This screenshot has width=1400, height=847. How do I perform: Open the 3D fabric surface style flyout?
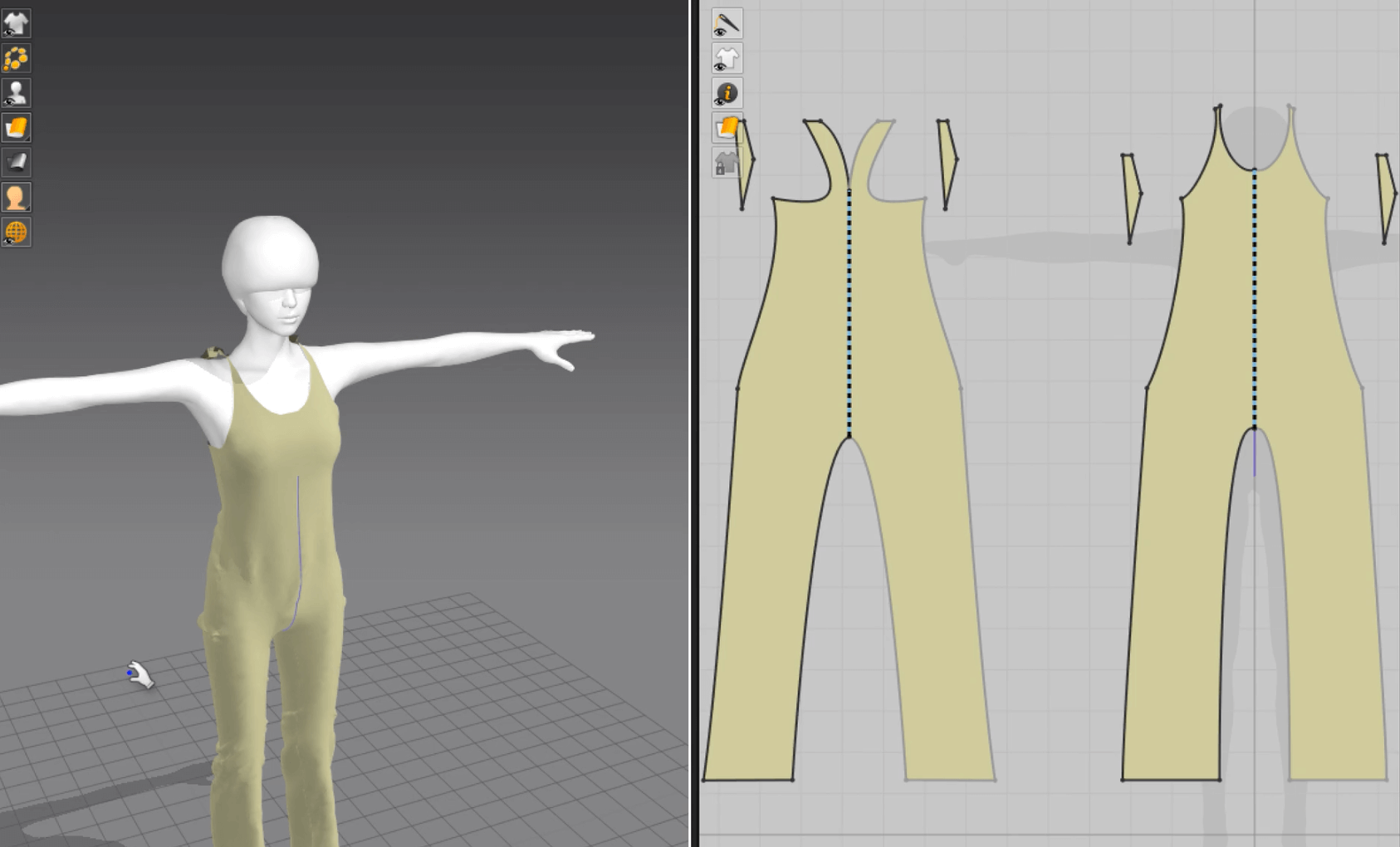16,128
